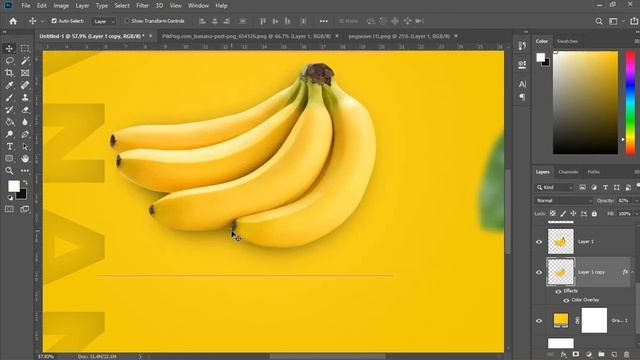Toggle the Auto-Select checkbox

54,21
